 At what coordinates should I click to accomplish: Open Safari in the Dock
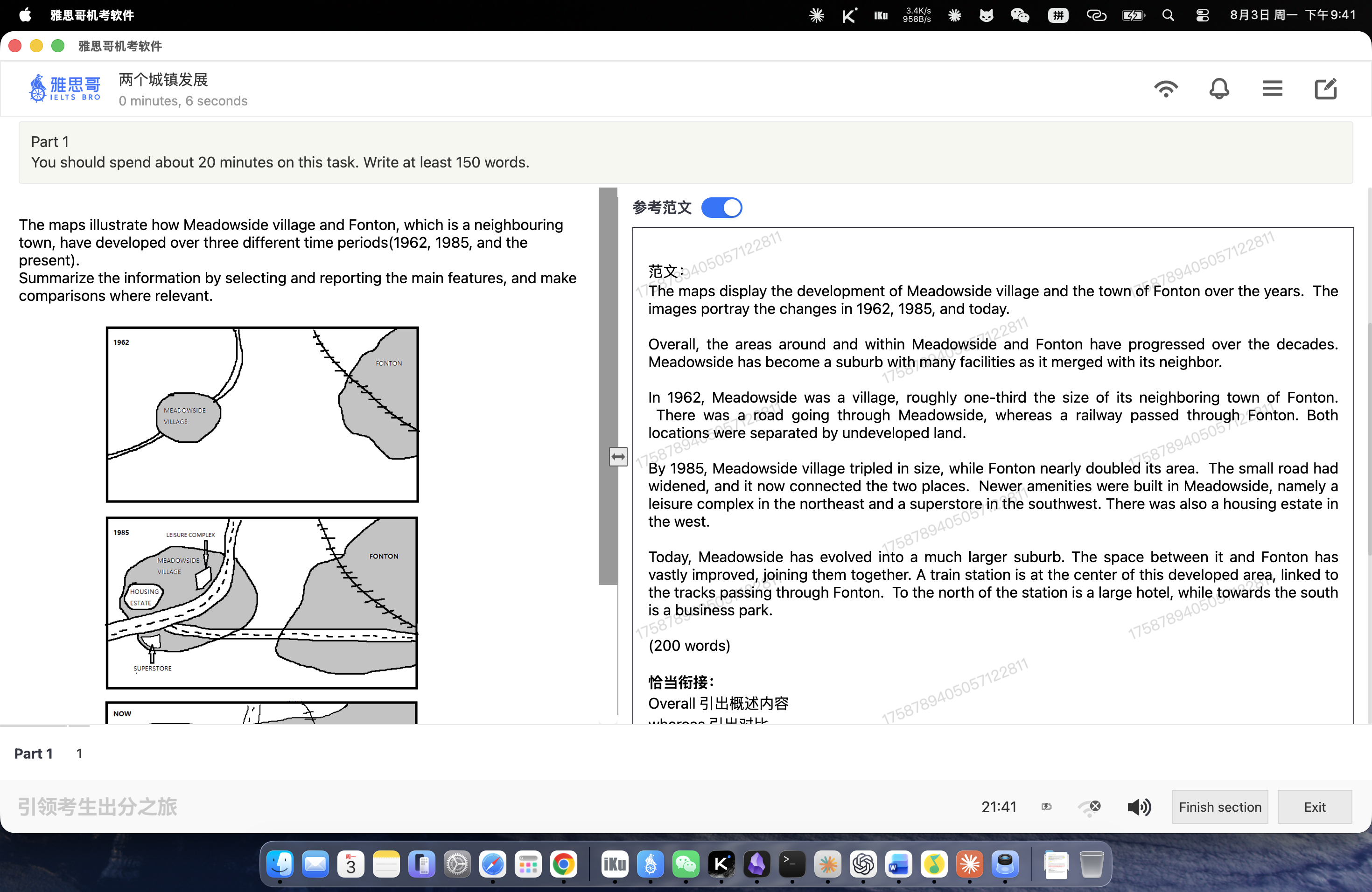pyautogui.click(x=492, y=864)
